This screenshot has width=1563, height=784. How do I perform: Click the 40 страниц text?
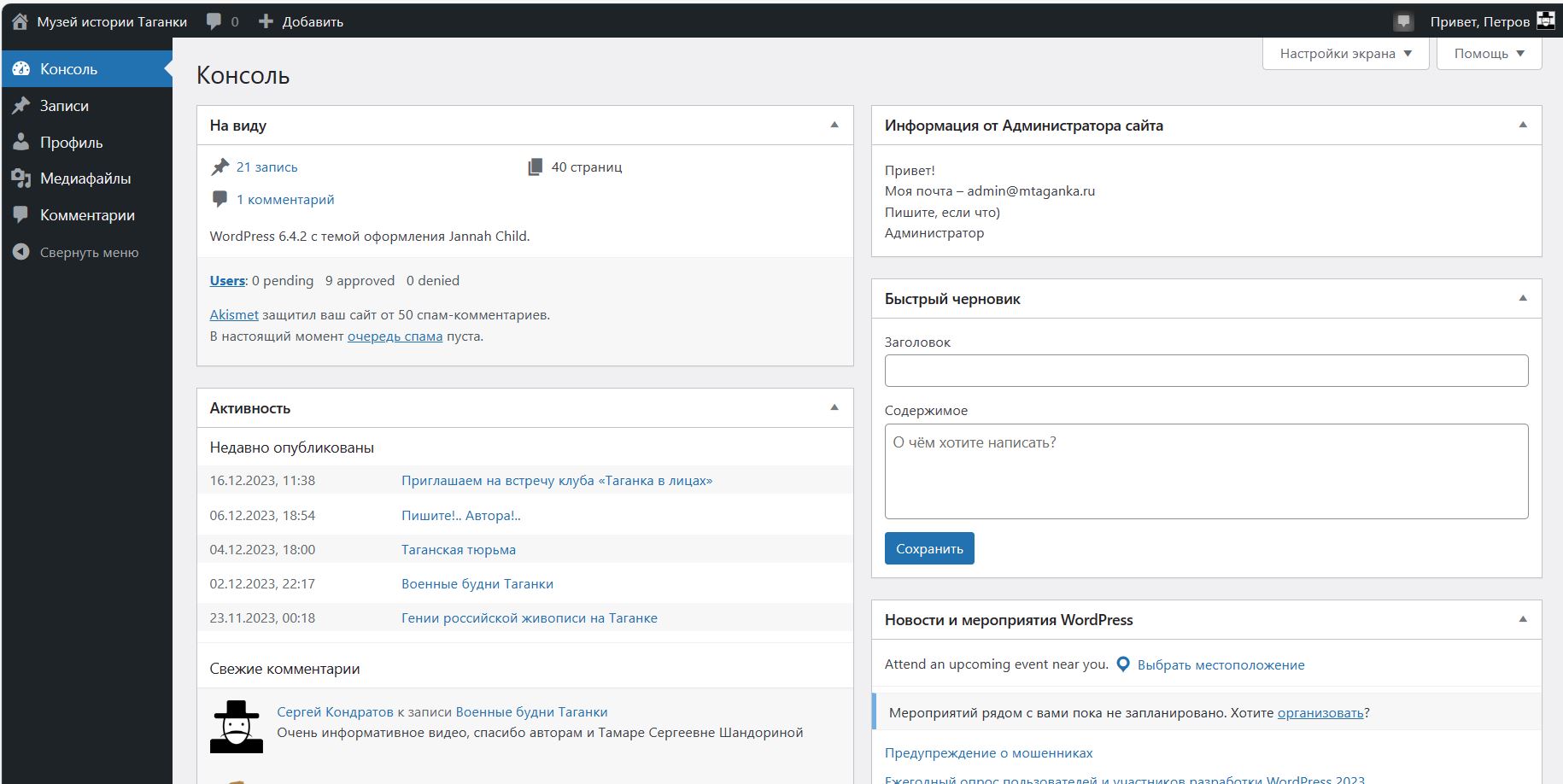click(587, 167)
